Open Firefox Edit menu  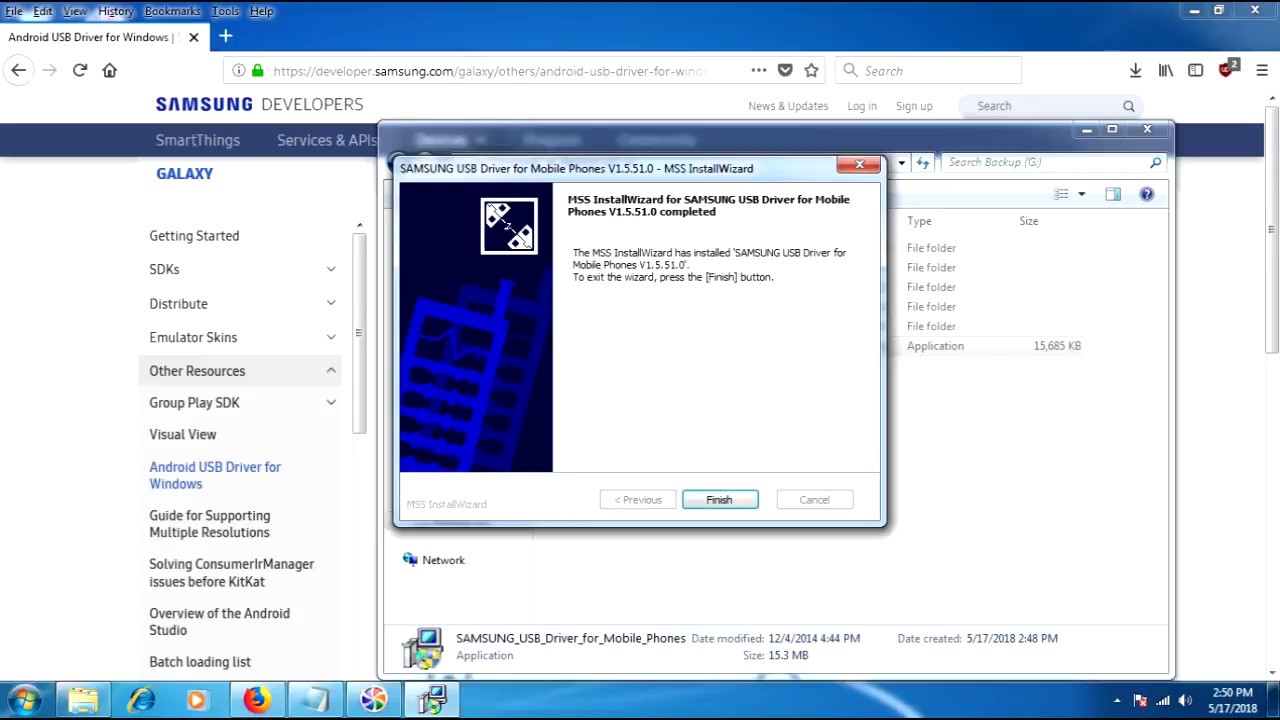(42, 11)
